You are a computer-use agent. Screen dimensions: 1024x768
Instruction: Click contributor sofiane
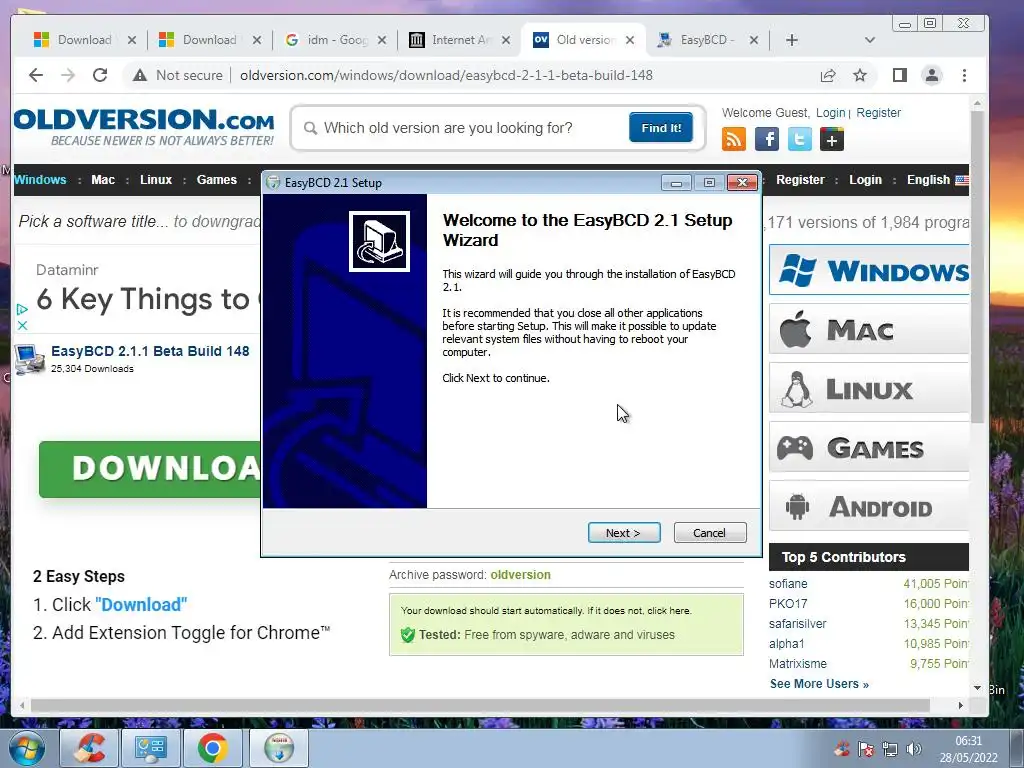click(788, 584)
